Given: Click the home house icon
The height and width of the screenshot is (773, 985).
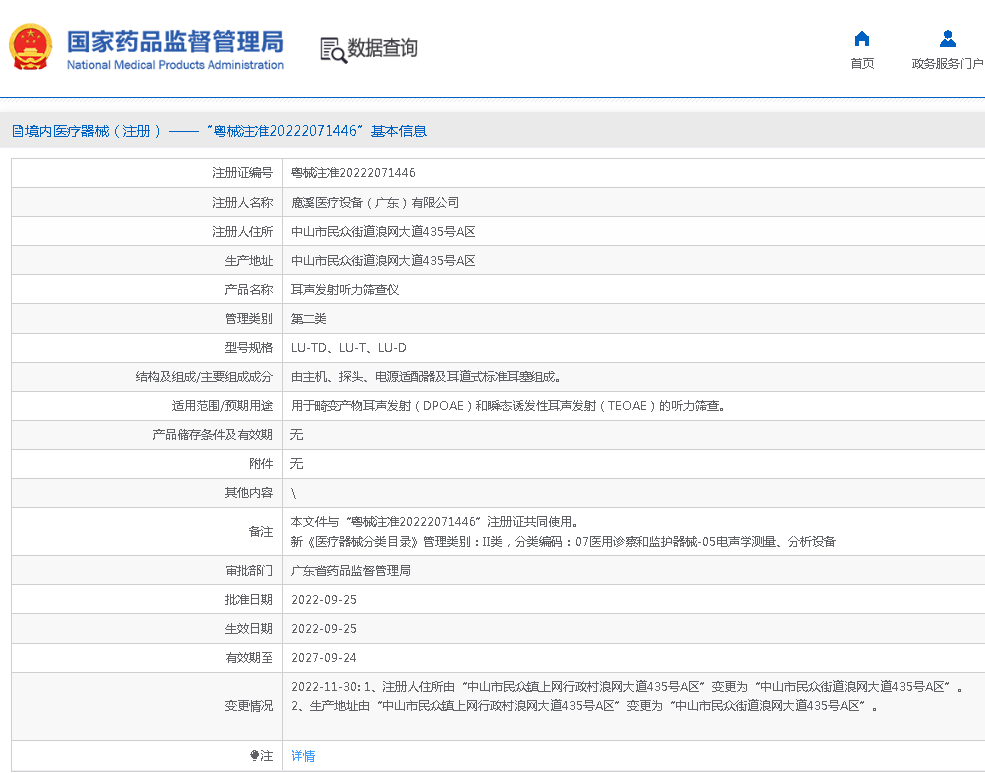Looking at the screenshot, I should pos(861,39).
